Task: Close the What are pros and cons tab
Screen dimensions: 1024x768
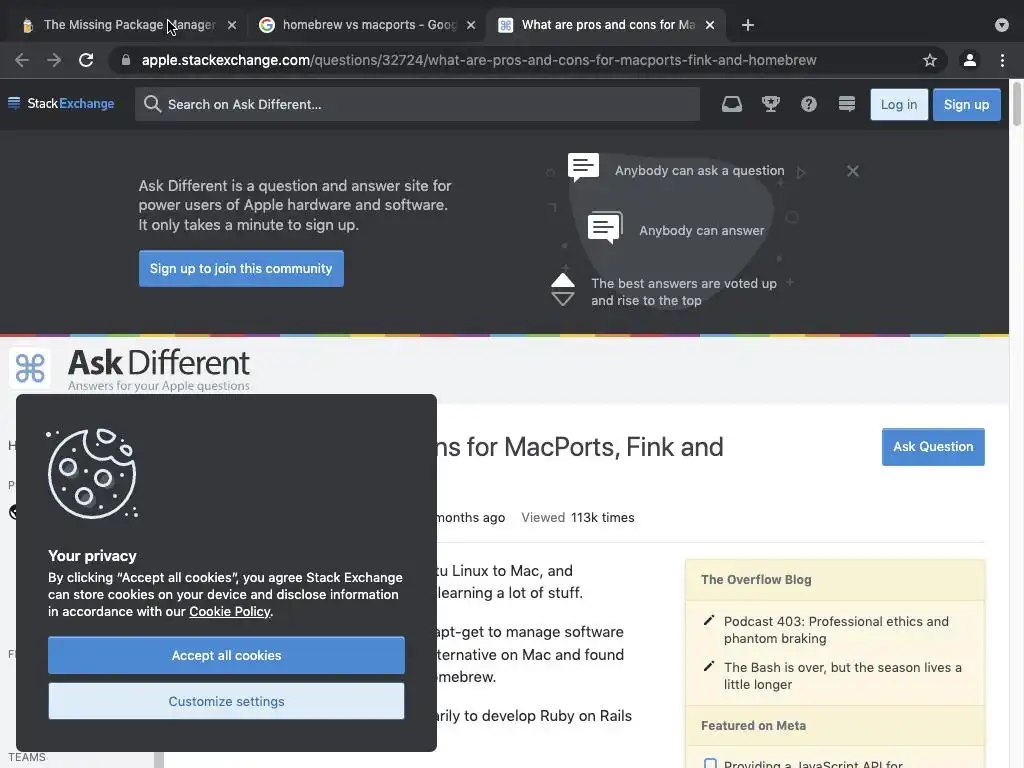Action: pos(710,25)
